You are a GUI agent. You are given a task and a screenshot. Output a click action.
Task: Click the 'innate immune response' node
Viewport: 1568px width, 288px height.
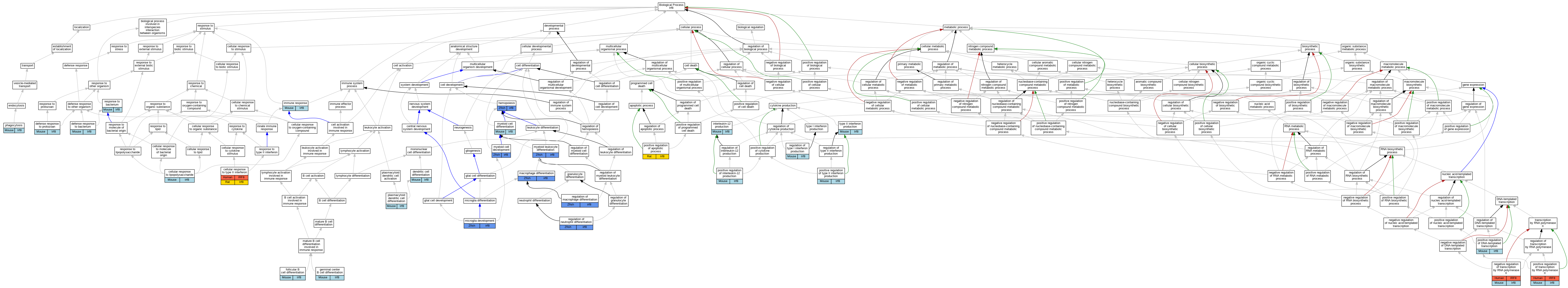267,127
